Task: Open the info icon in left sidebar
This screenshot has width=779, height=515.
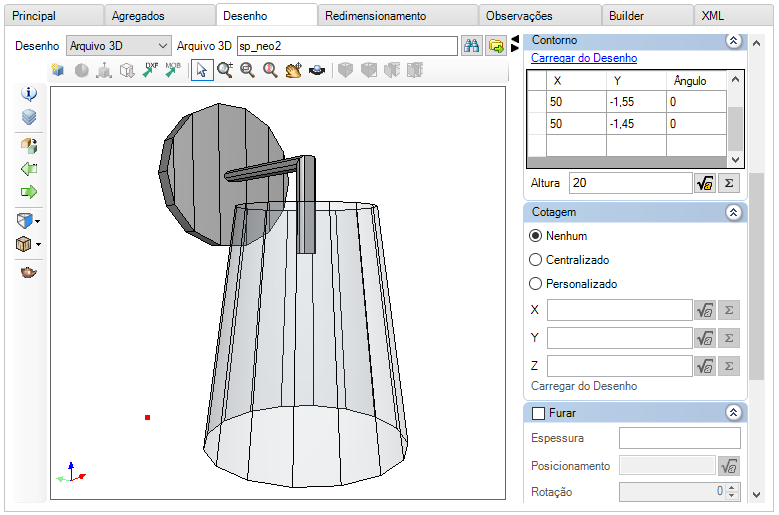Action: coord(29,93)
